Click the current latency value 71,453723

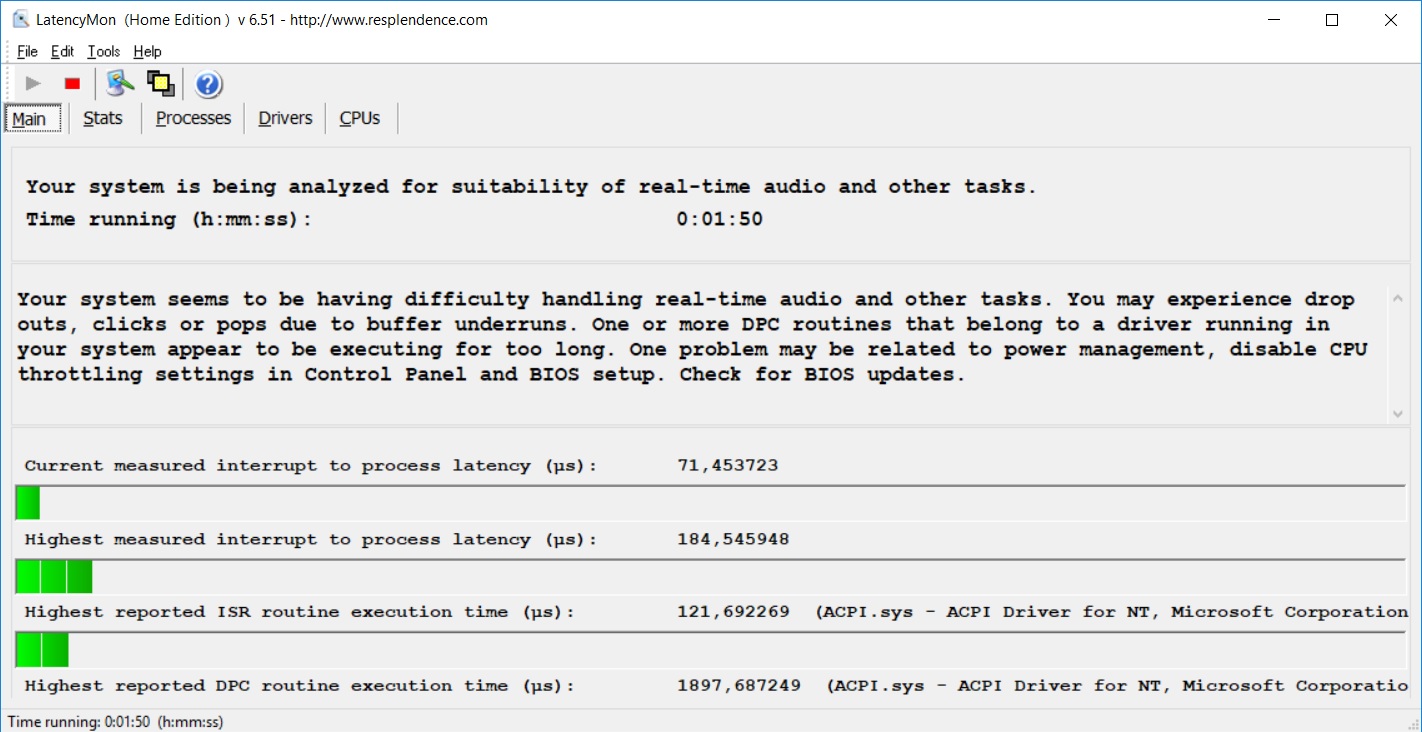click(x=727, y=466)
